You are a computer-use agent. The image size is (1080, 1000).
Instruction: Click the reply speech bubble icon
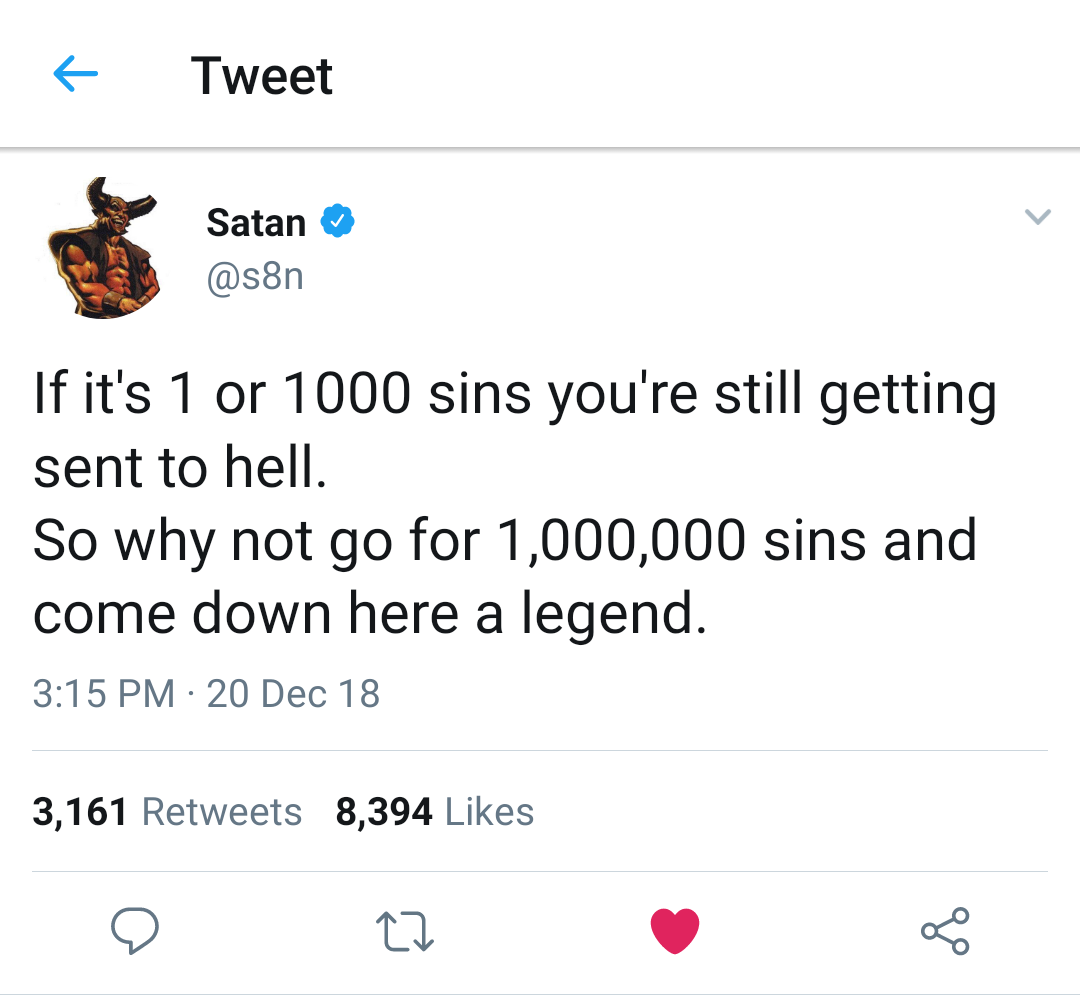(135, 931)
